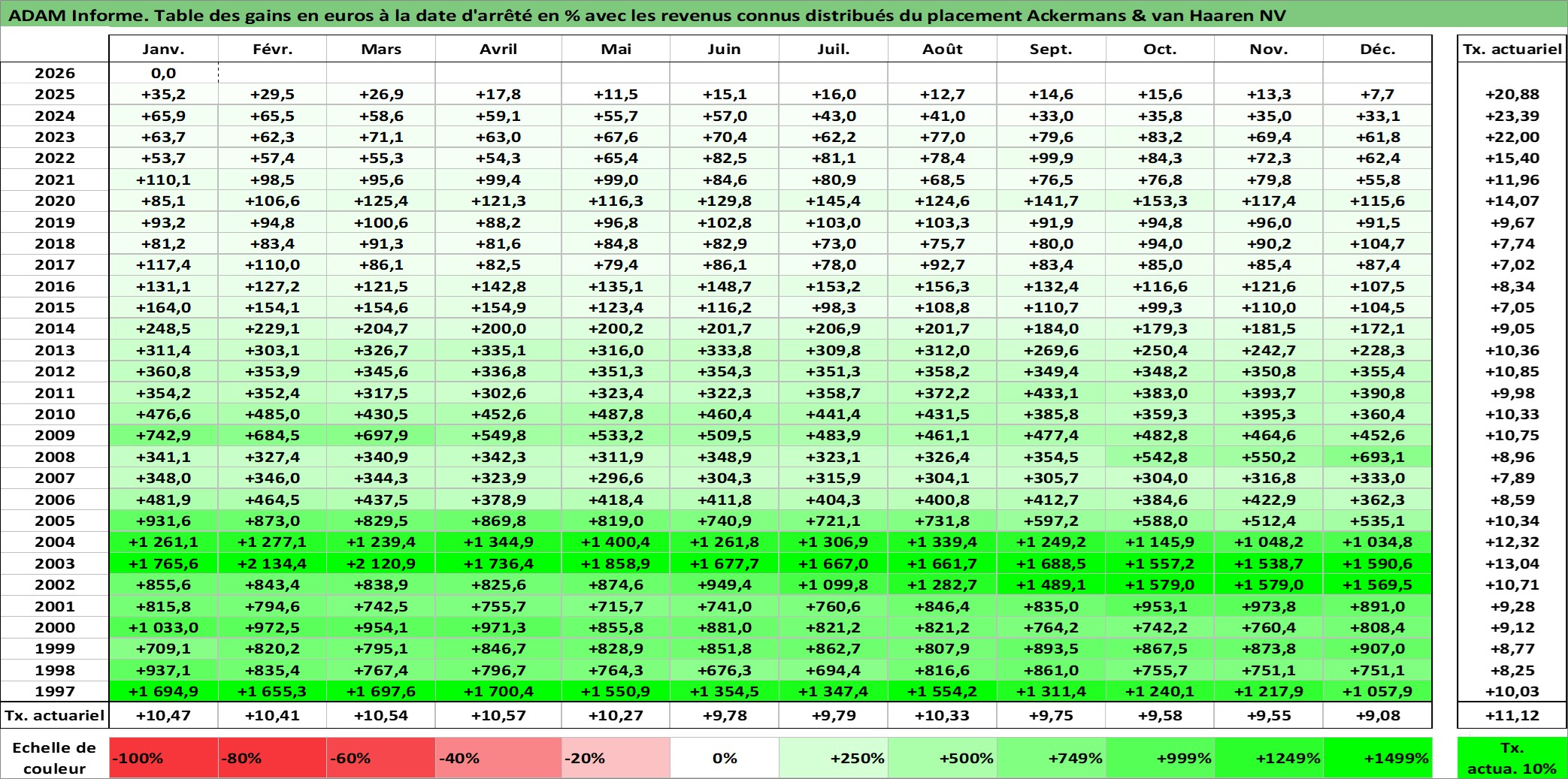Image resolution: width=1568 pixels, height=779 pixels.
Task: Click the +23,39 actuarial rate for 2024
Action: 1512,116
